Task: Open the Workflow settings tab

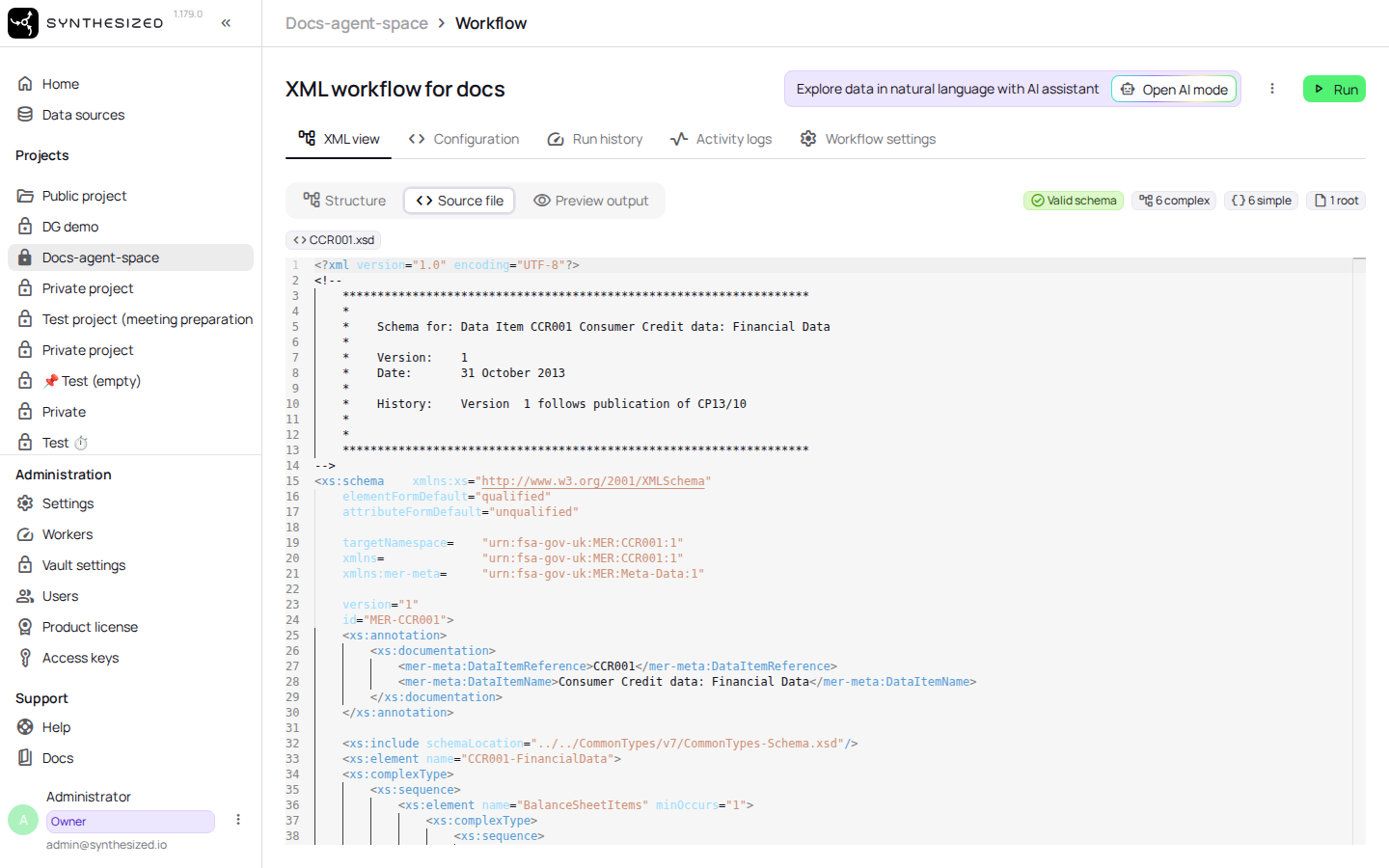Action: pos(868,139)
